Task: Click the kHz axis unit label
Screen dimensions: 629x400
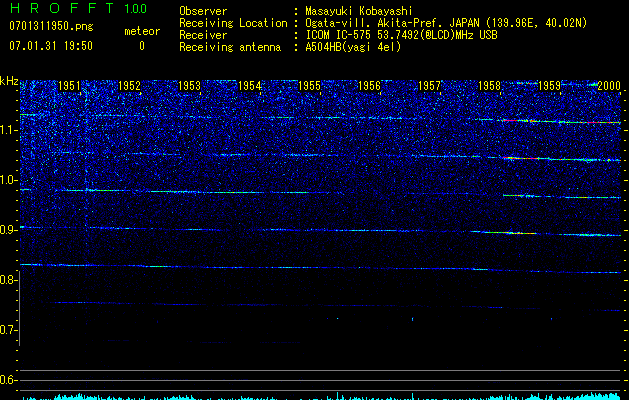Action: [9, 81]
